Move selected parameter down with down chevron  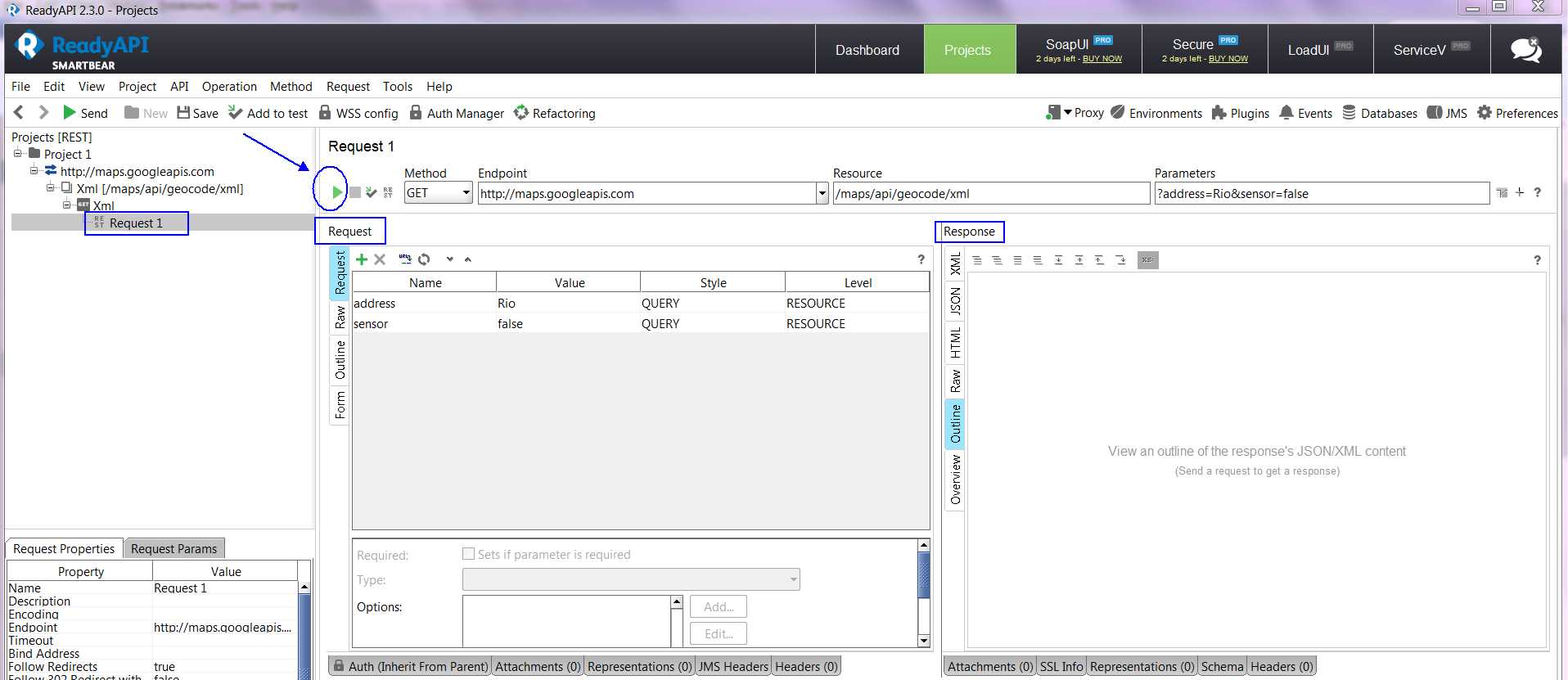point(449,259)
